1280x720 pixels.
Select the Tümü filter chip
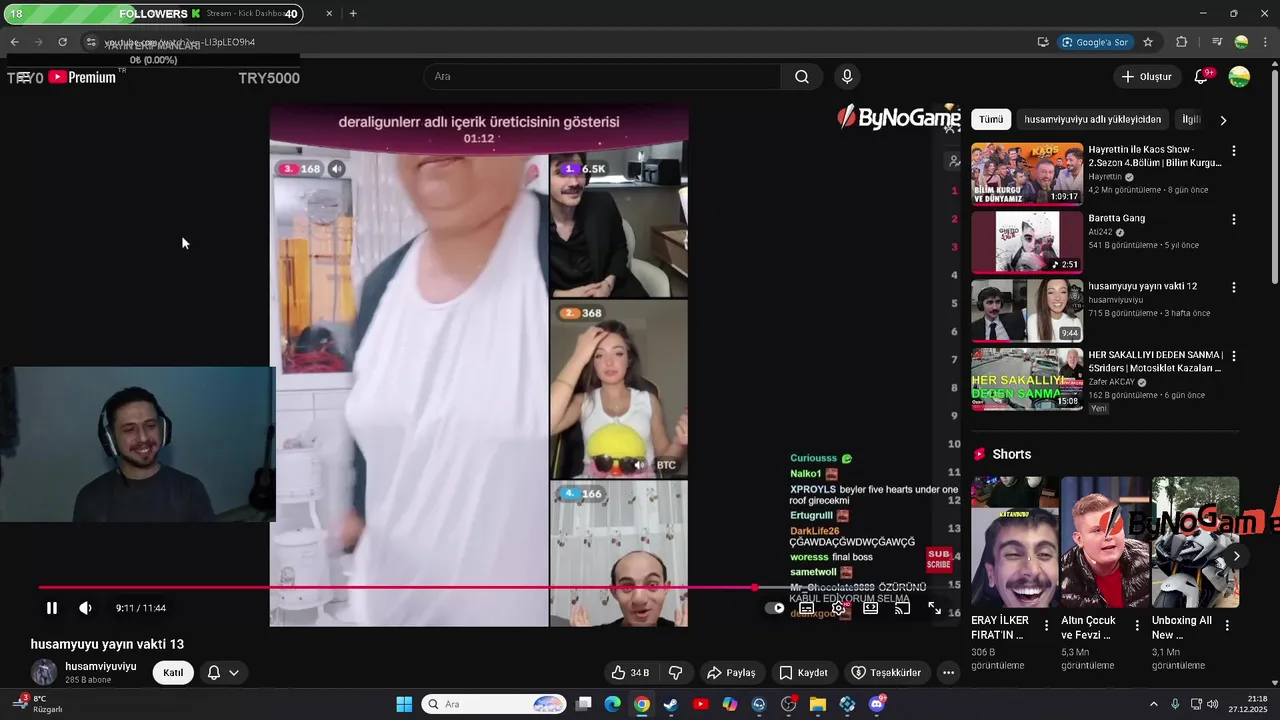(x=991, y=119)
